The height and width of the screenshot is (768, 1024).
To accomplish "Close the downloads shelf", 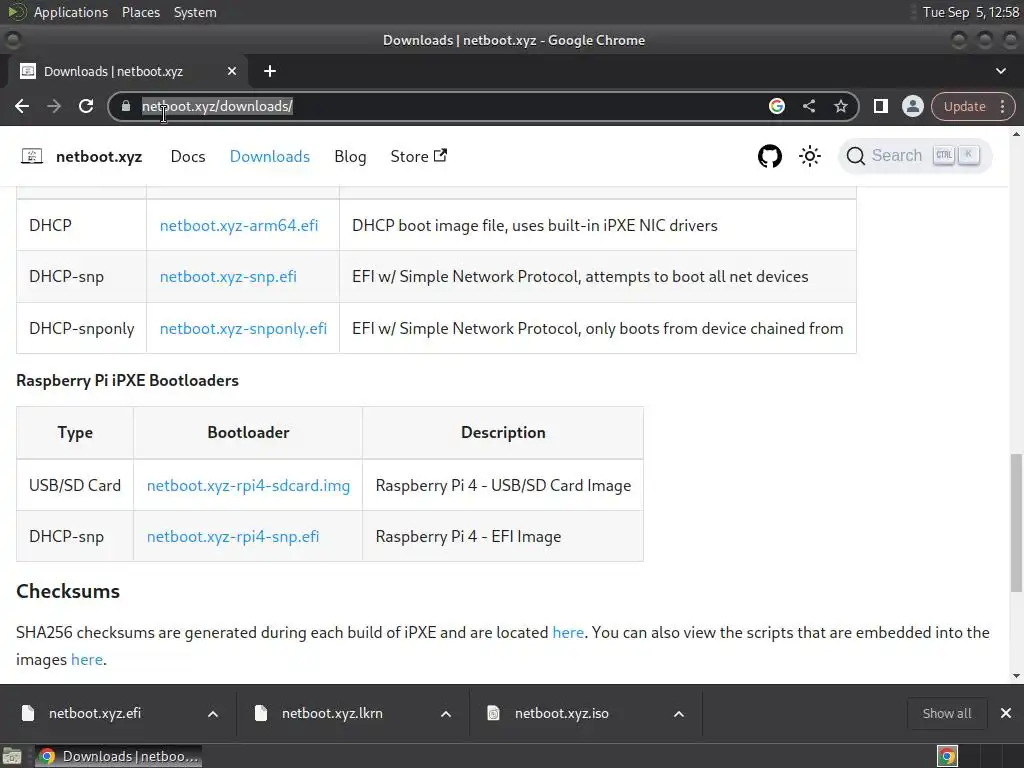I will pos(1006,713).
